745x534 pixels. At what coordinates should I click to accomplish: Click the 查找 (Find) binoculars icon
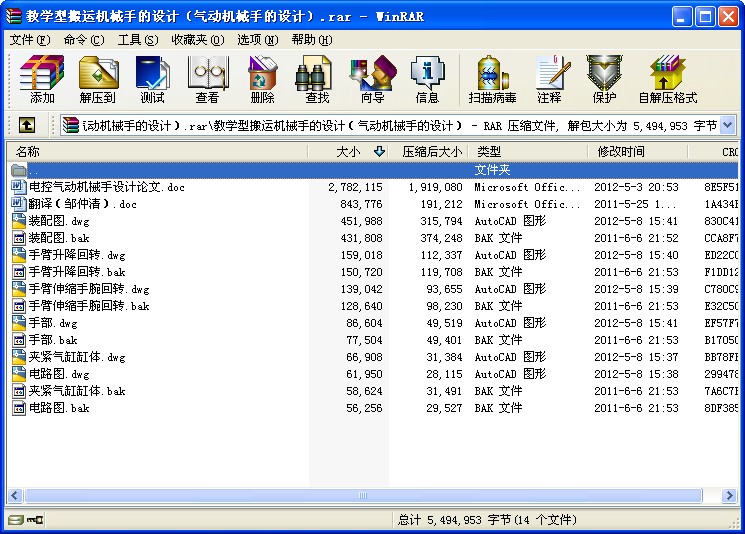pos(317,79)
